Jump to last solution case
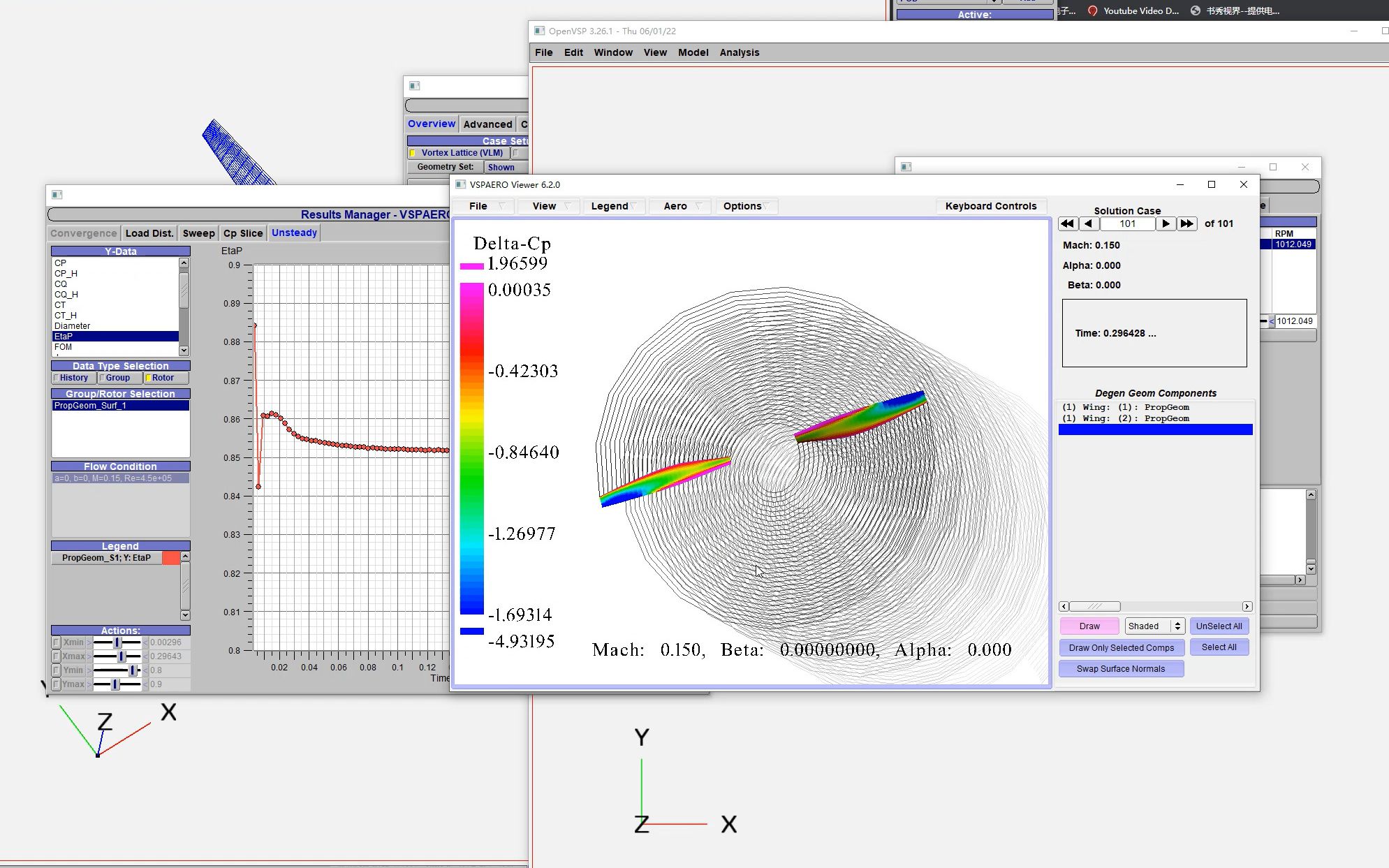Screen dimensions: 1389x868 tap(1186, 223)
